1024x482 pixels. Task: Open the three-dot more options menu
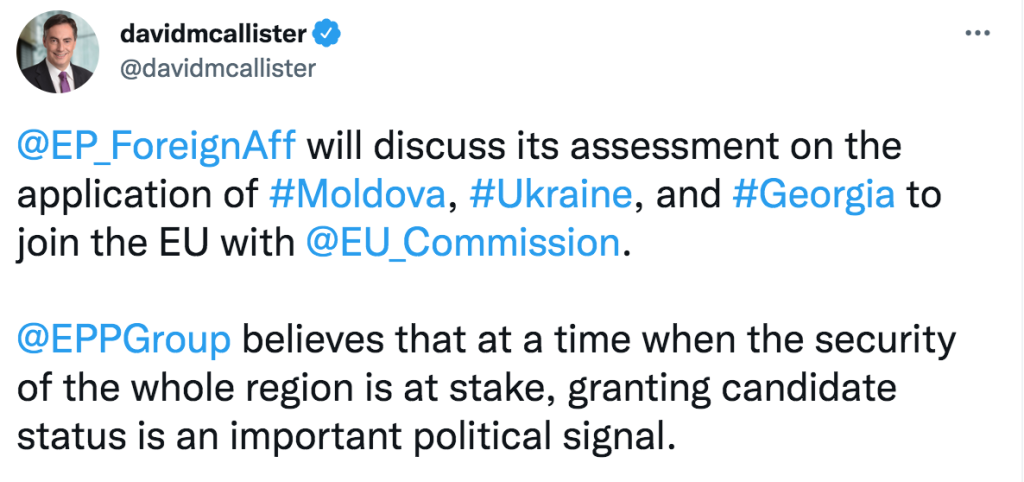click(x=978, y=34)
